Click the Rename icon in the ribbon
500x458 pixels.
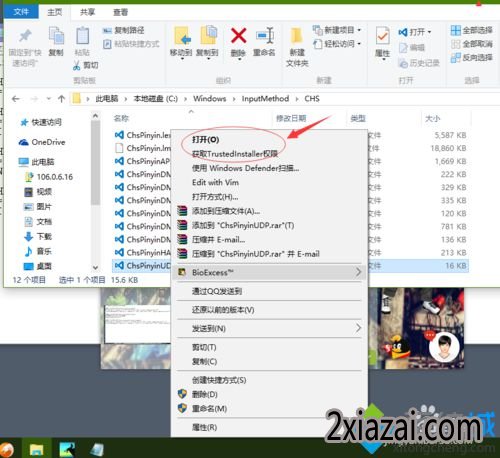click(265, 36)
